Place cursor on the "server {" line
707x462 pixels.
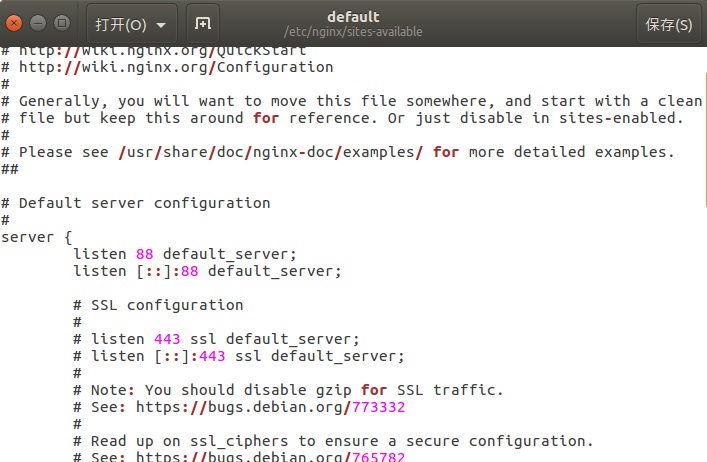[x=37, y=237]
